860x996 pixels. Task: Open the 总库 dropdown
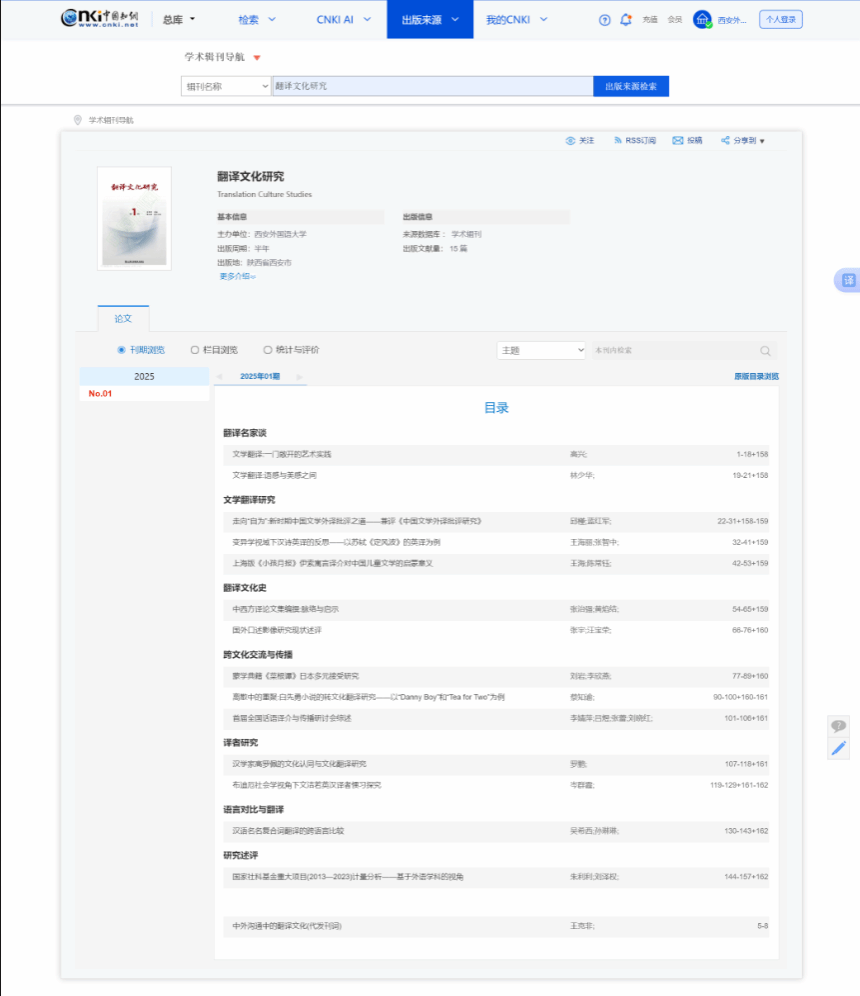click(179, 20)
